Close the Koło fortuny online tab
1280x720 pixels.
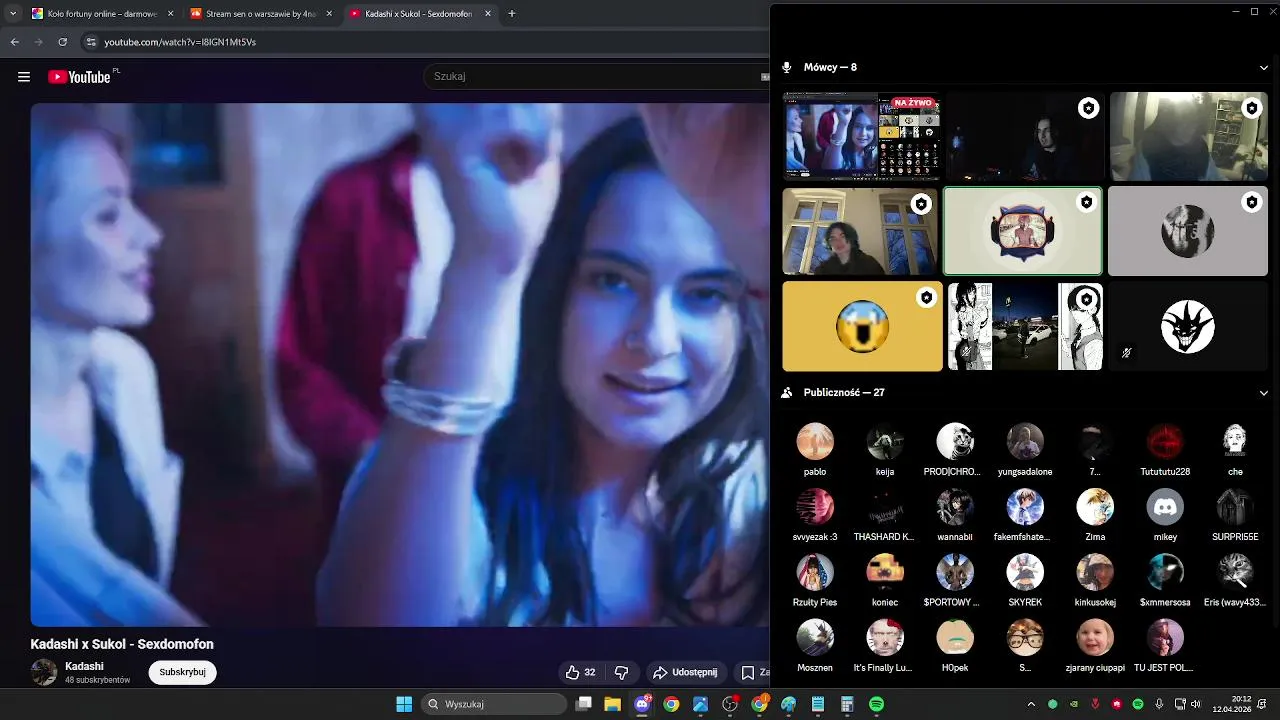click(x=170, y=14)
